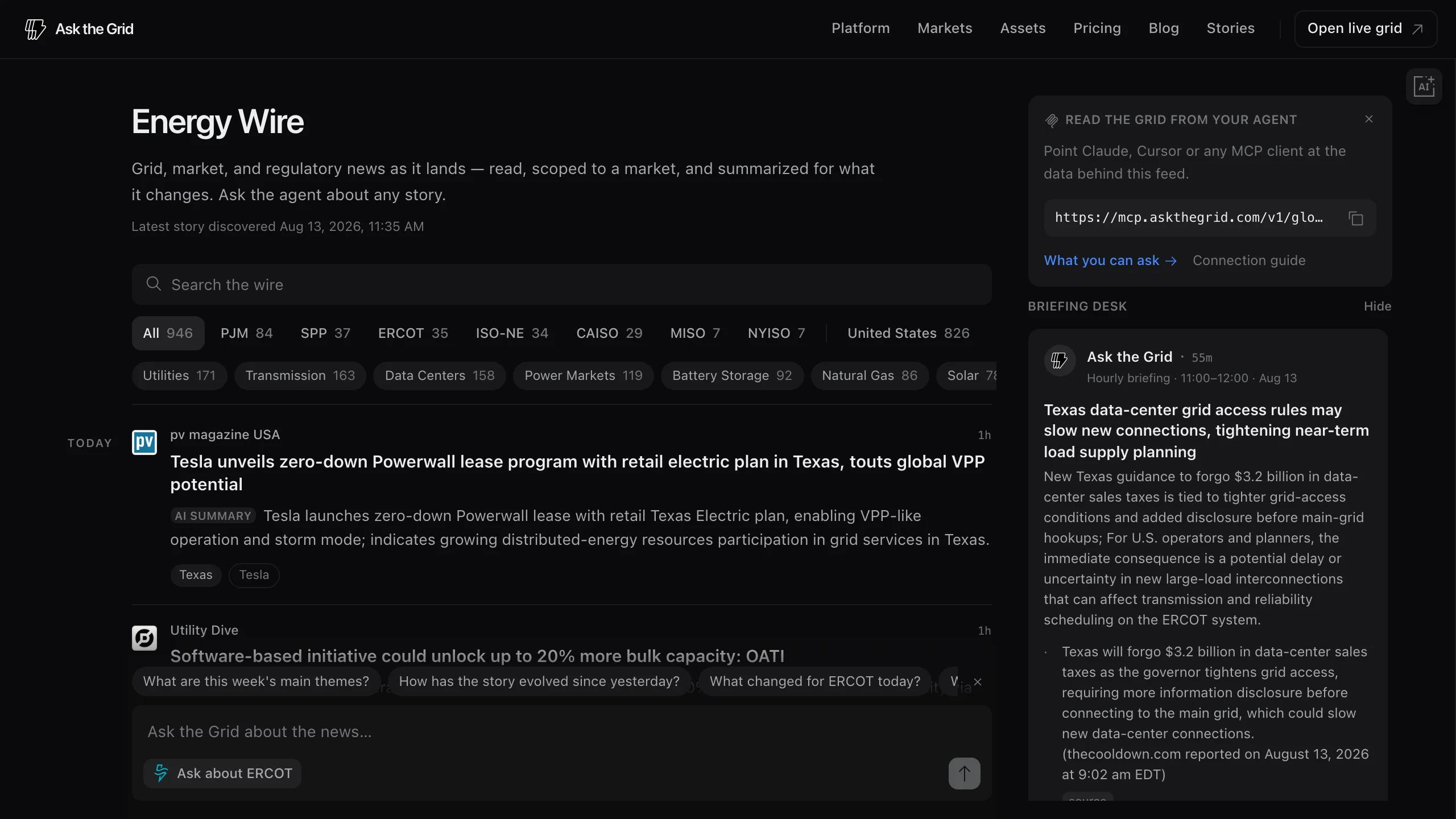
Task: Open the AI panel icon at top right
Action: [1424, 86]
